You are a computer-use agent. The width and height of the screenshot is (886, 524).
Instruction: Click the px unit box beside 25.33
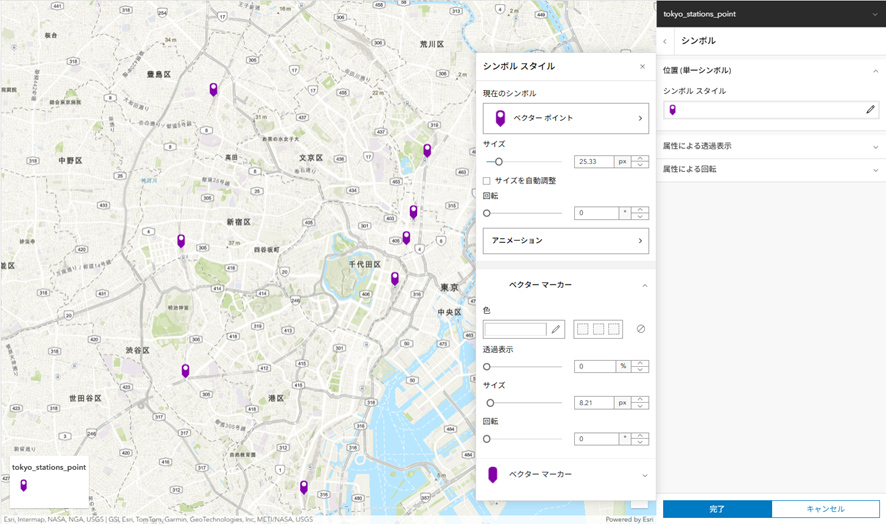click(622, 162)
